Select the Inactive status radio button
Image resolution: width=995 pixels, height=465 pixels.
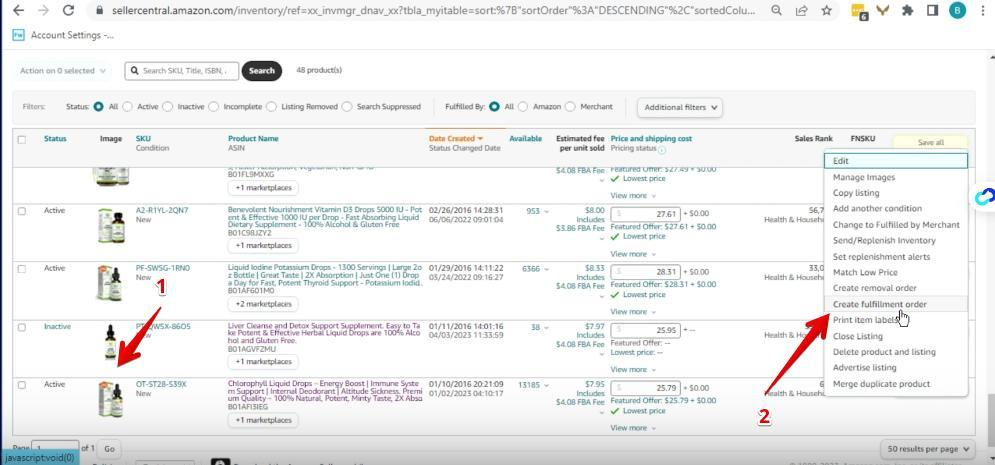point(168,107)
